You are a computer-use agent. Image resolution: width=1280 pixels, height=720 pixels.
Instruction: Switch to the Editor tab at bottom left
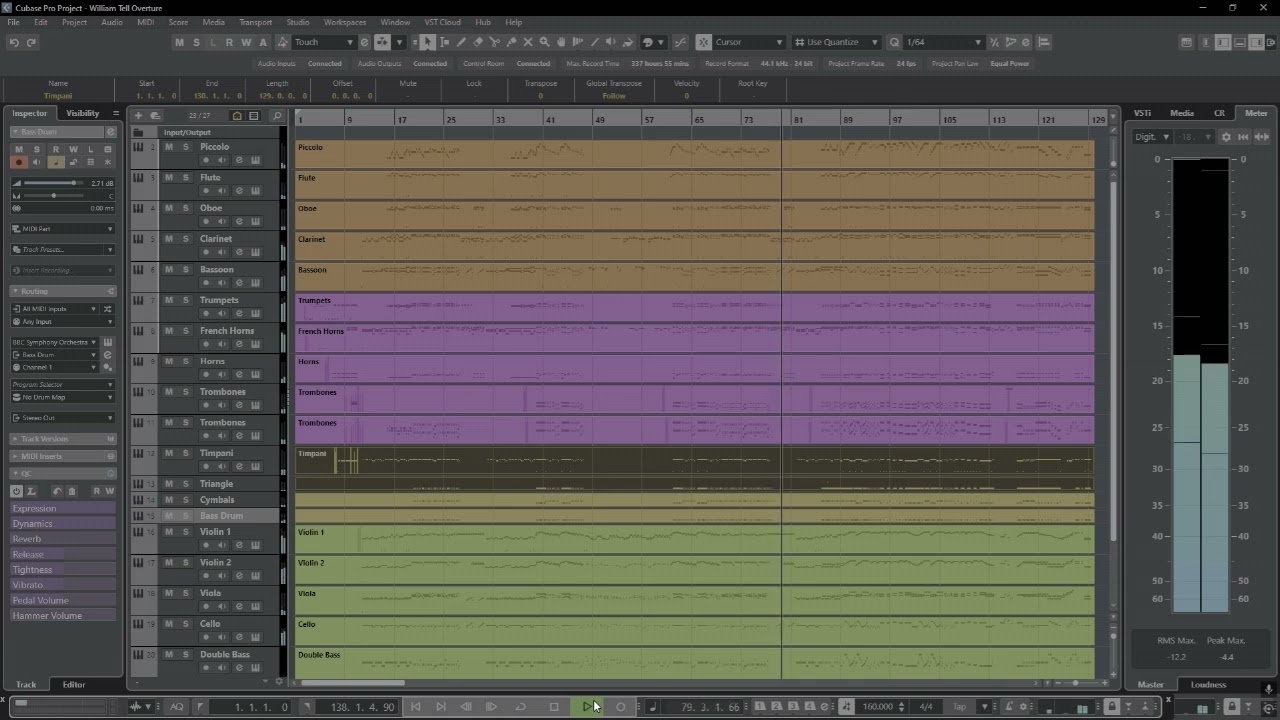click(x=74, y=685)
